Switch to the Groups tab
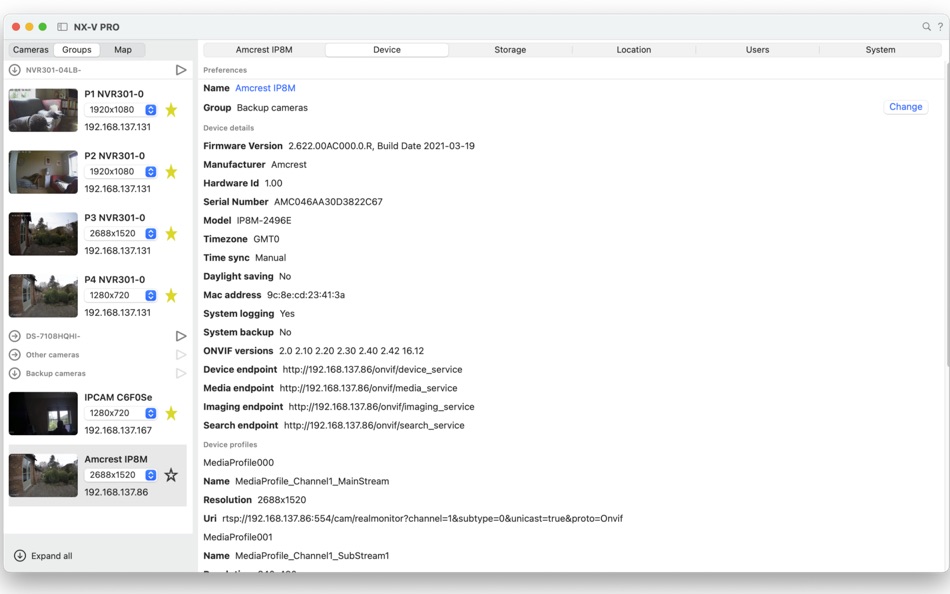 (76, 50)
